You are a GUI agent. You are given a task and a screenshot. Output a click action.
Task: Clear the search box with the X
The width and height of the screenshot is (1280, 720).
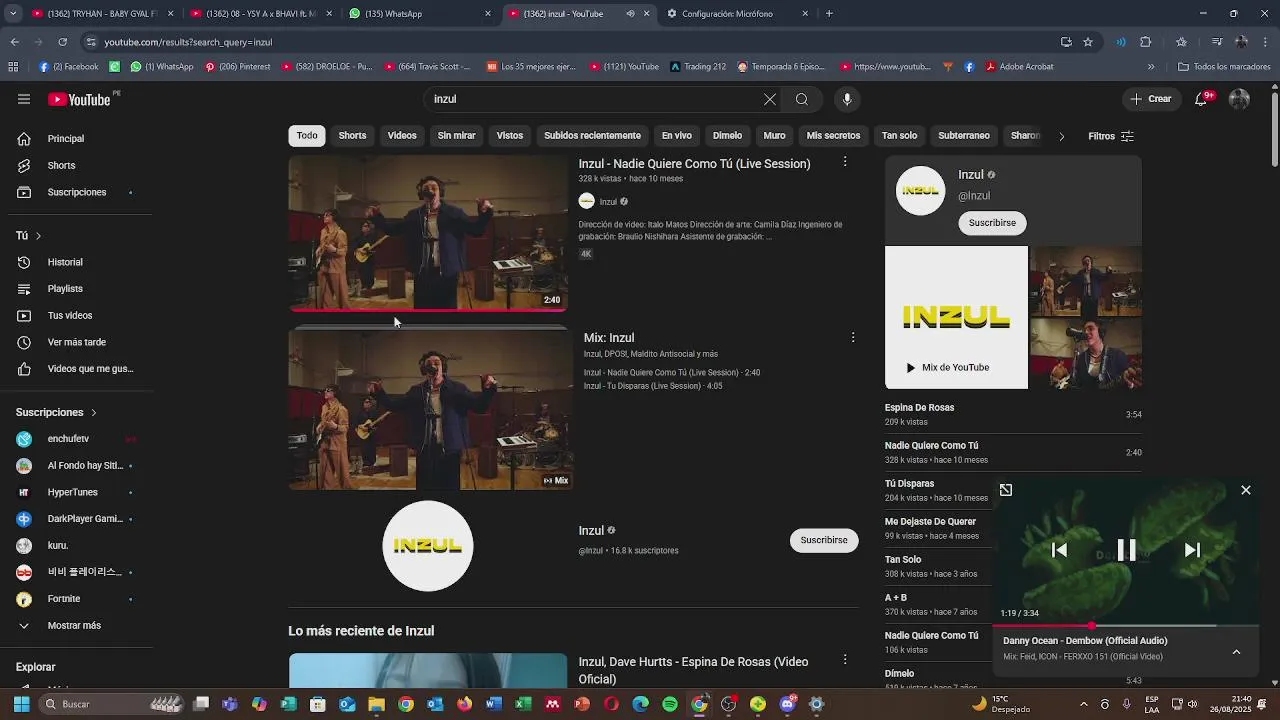tap(770, 99)
